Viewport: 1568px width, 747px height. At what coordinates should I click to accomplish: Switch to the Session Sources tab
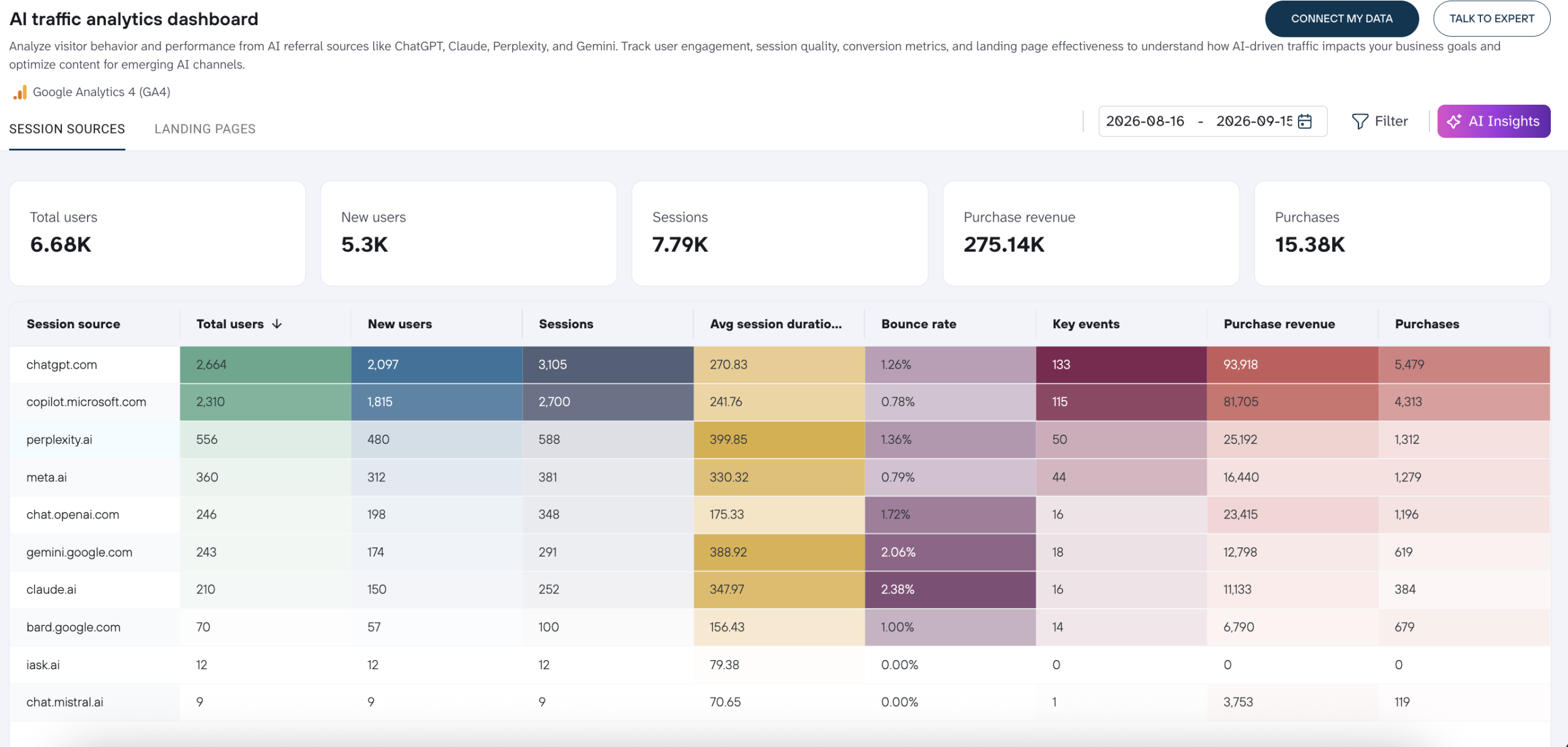tap(67, 129)
